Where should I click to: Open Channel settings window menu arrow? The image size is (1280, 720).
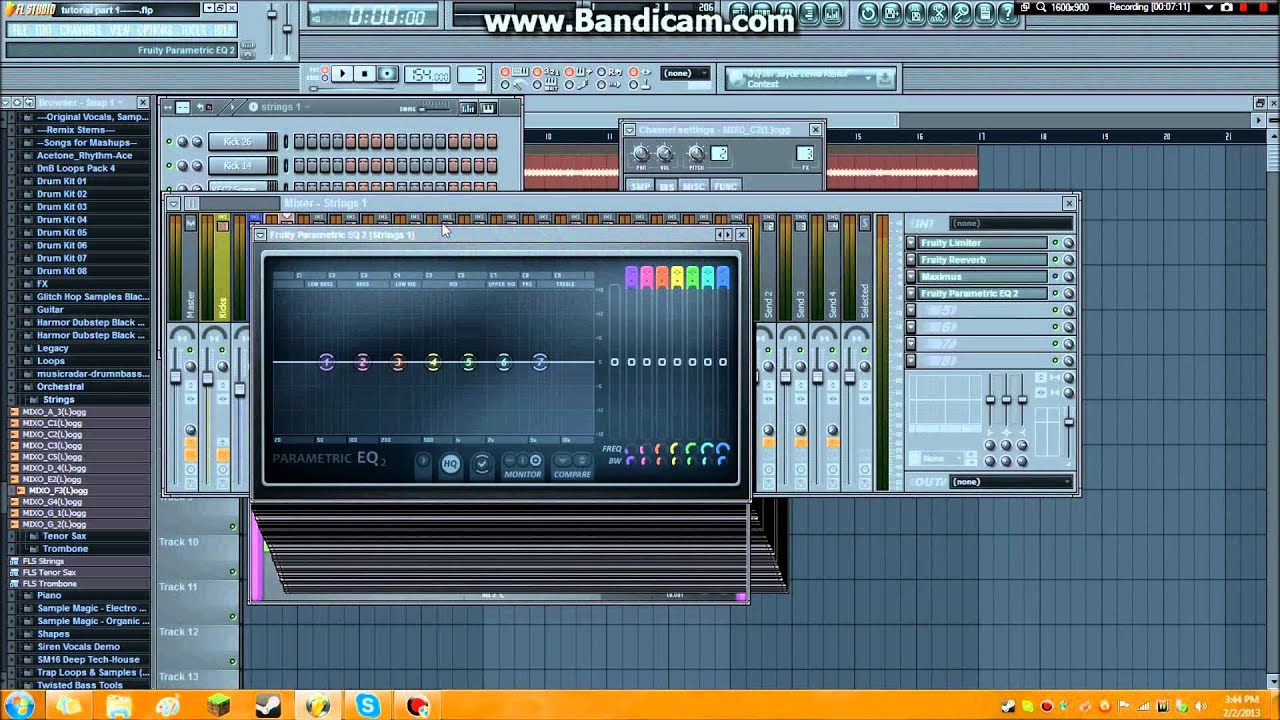[630, 130]
